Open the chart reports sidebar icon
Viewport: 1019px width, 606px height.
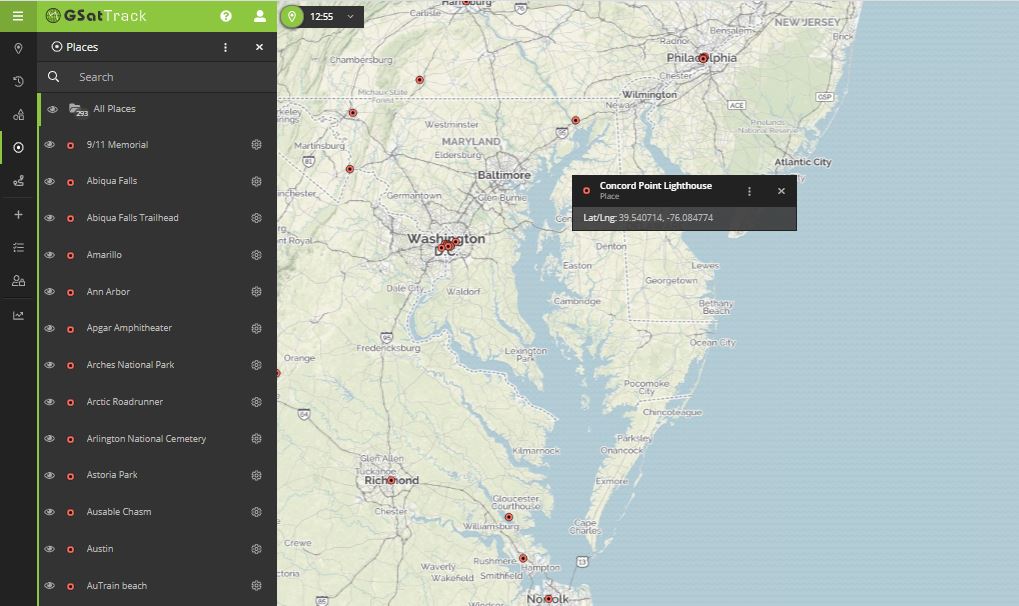click(x=18, y=315)
